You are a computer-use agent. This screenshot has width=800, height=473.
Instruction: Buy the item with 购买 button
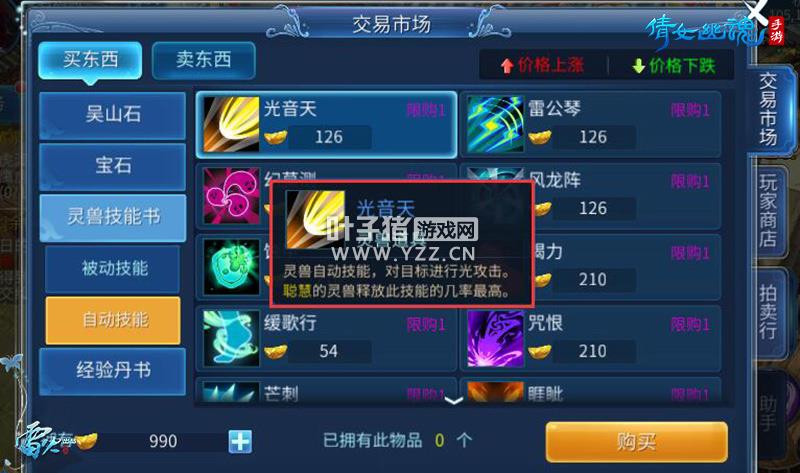(637, 442)
